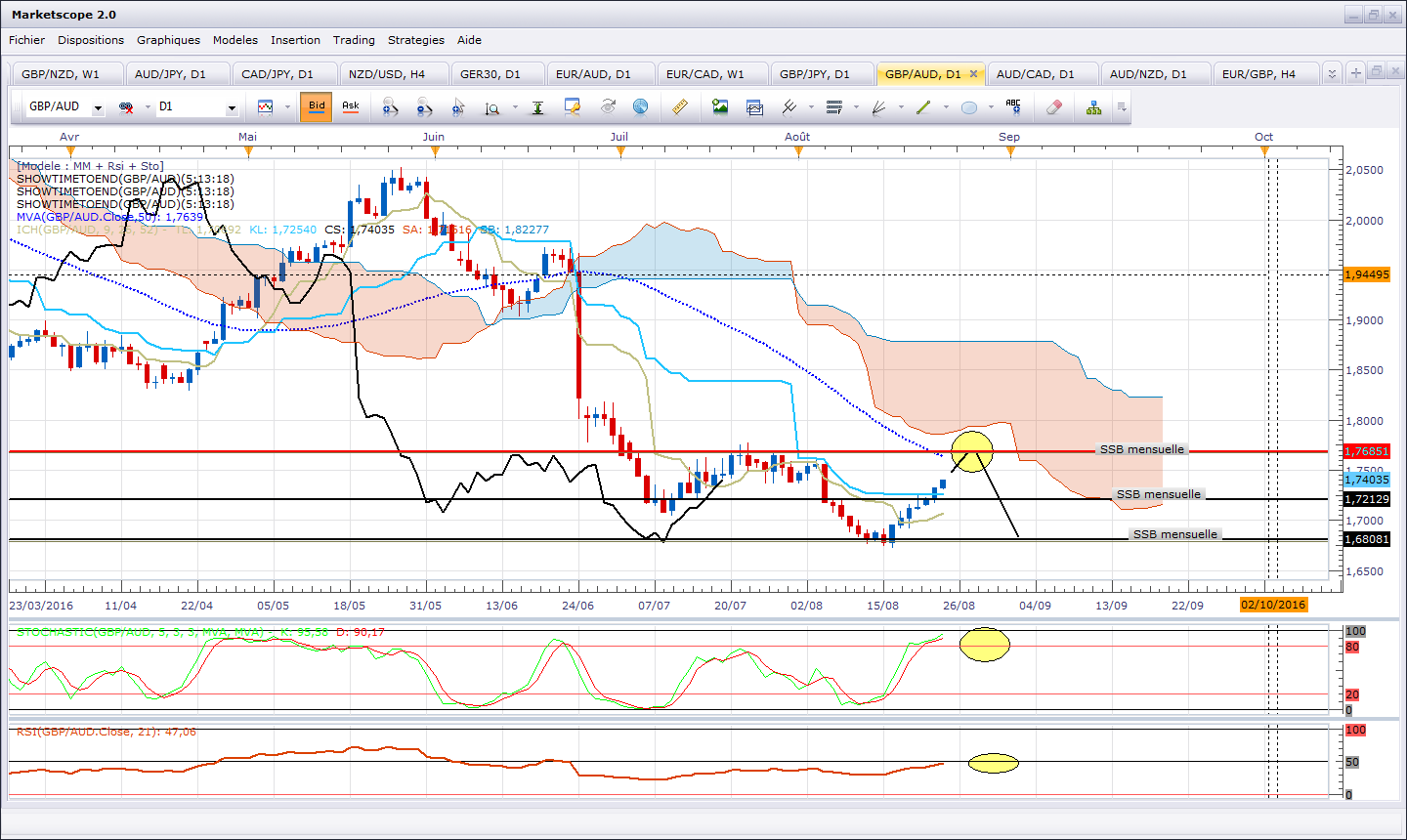Switch to the GBP/JPY, D1 tab
Viewport: 1407px width, 840px height.
click(821, 74)
